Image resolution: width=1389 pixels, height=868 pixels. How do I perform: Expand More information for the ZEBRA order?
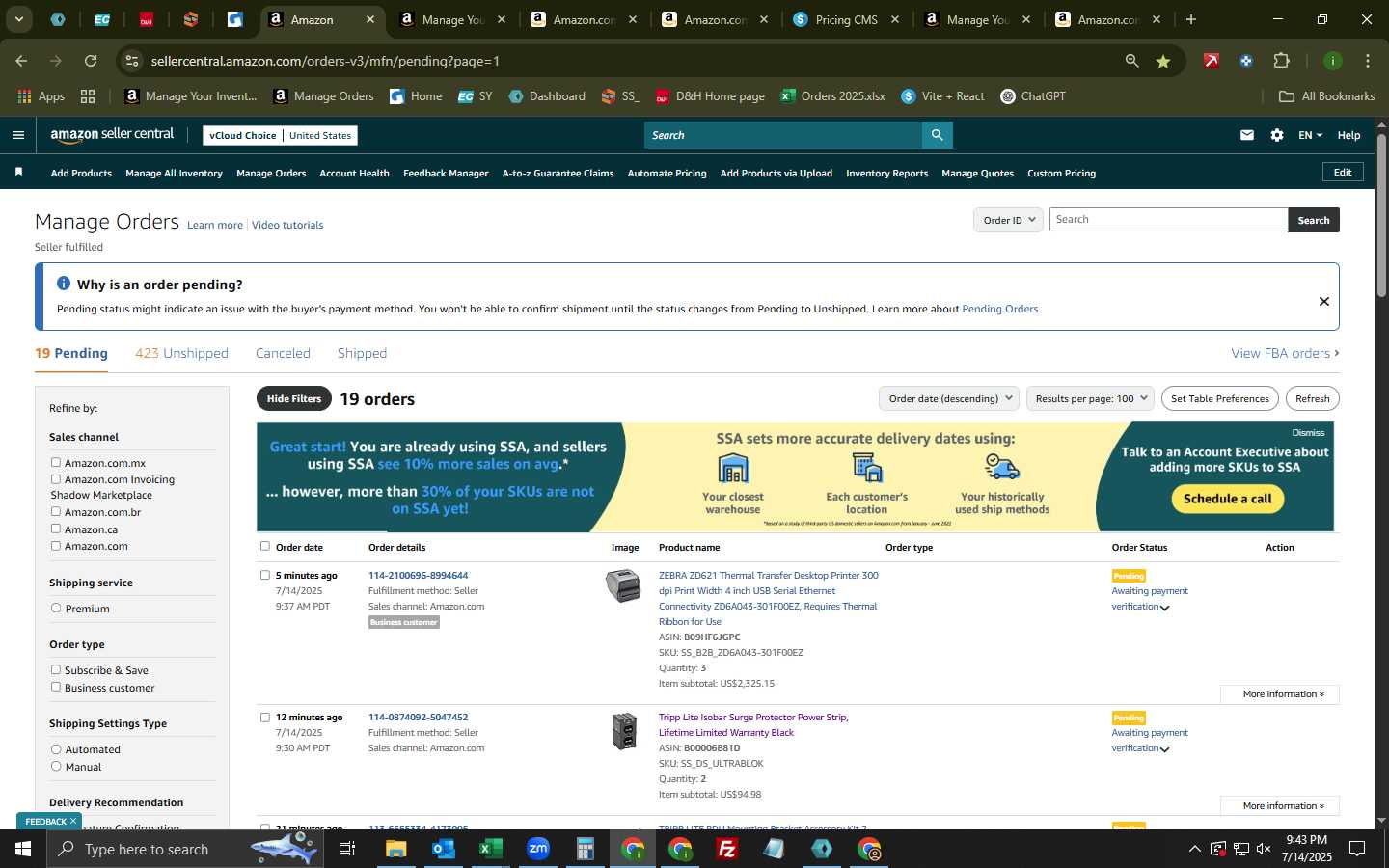[1279, 694]
